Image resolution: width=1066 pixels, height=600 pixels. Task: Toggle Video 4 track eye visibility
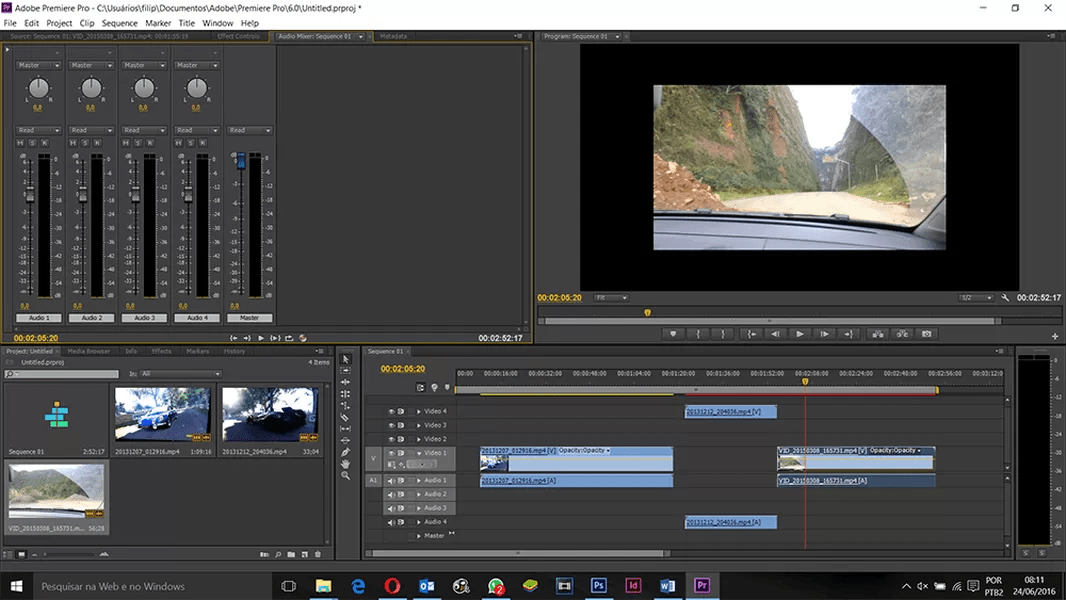[392, 411]
